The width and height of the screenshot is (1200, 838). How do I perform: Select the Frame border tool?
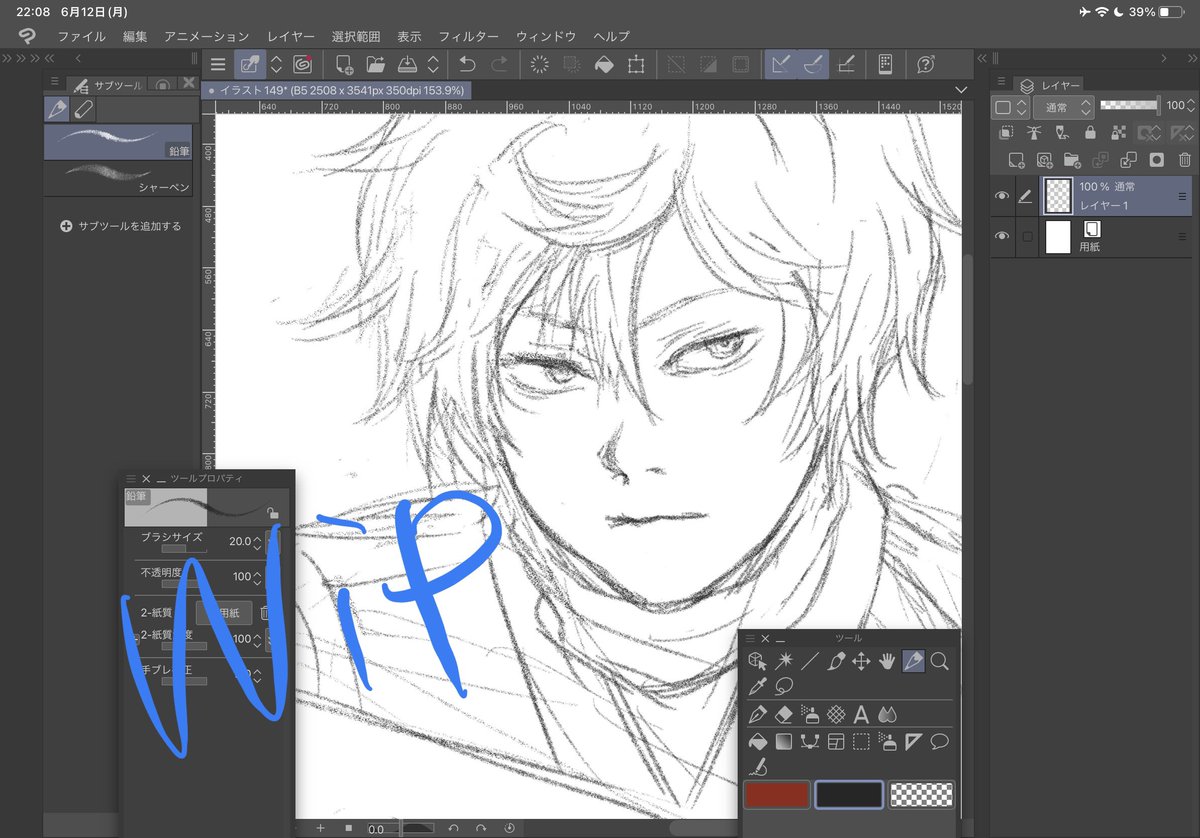[835, 741]
